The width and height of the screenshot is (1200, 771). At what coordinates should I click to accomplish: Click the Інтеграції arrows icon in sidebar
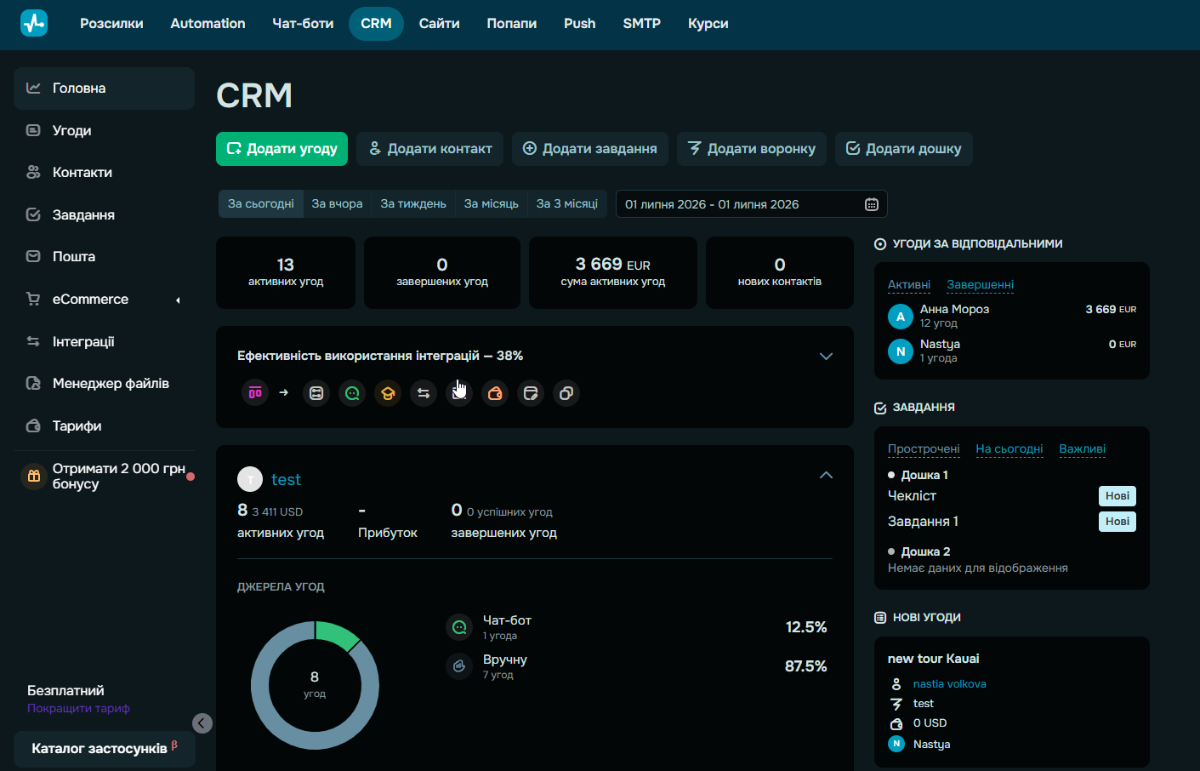33,341
